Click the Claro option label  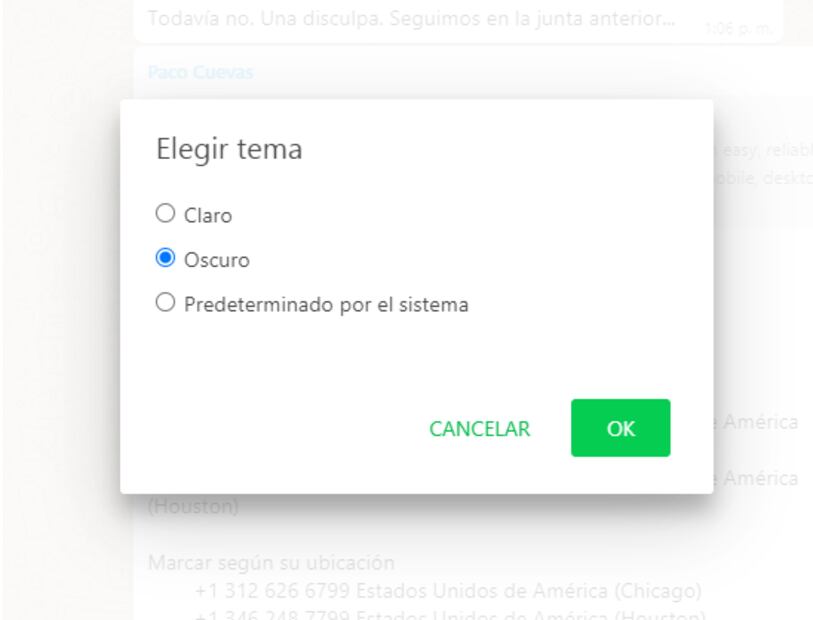[208, 215]
